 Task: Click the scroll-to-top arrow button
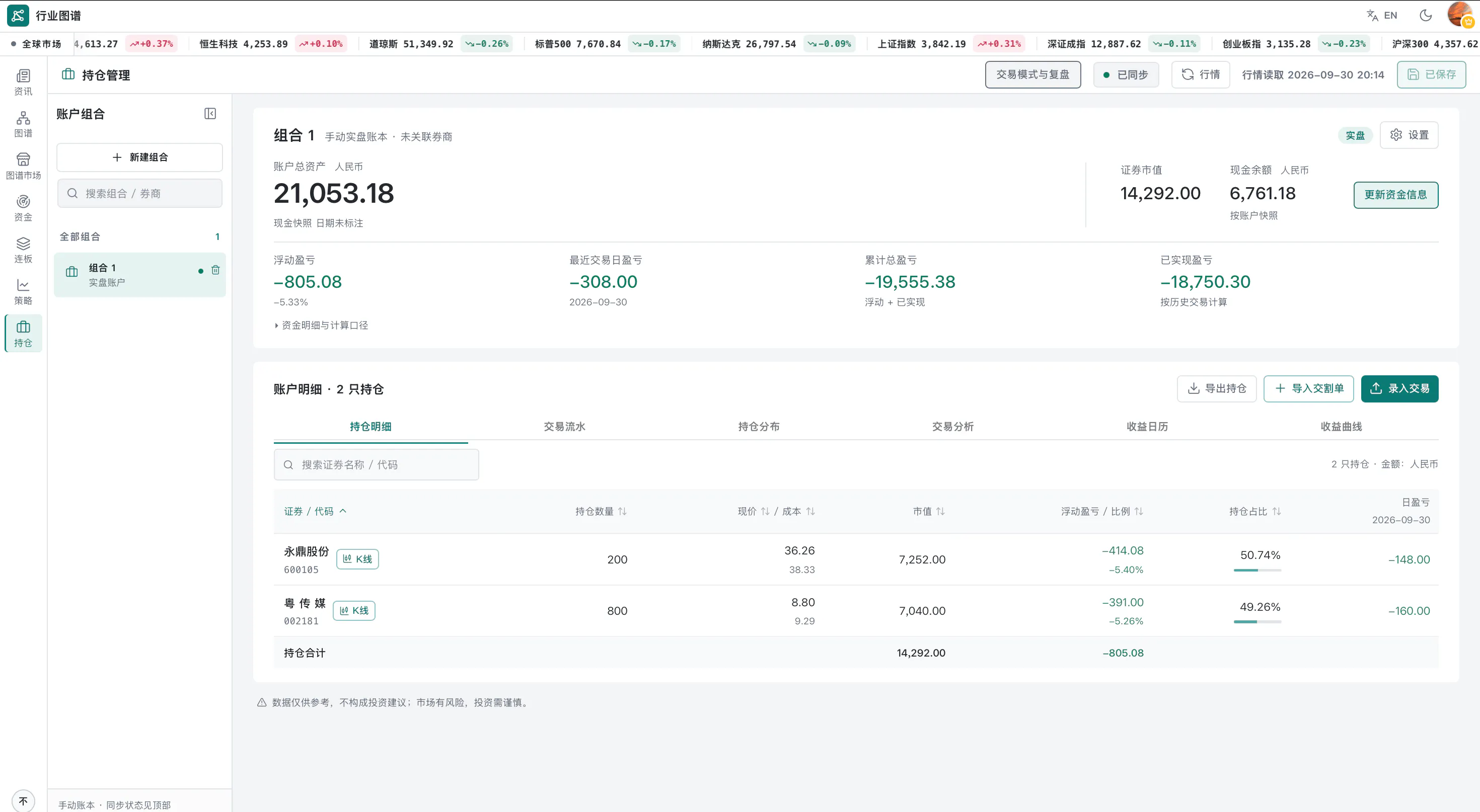coord(23,800)
